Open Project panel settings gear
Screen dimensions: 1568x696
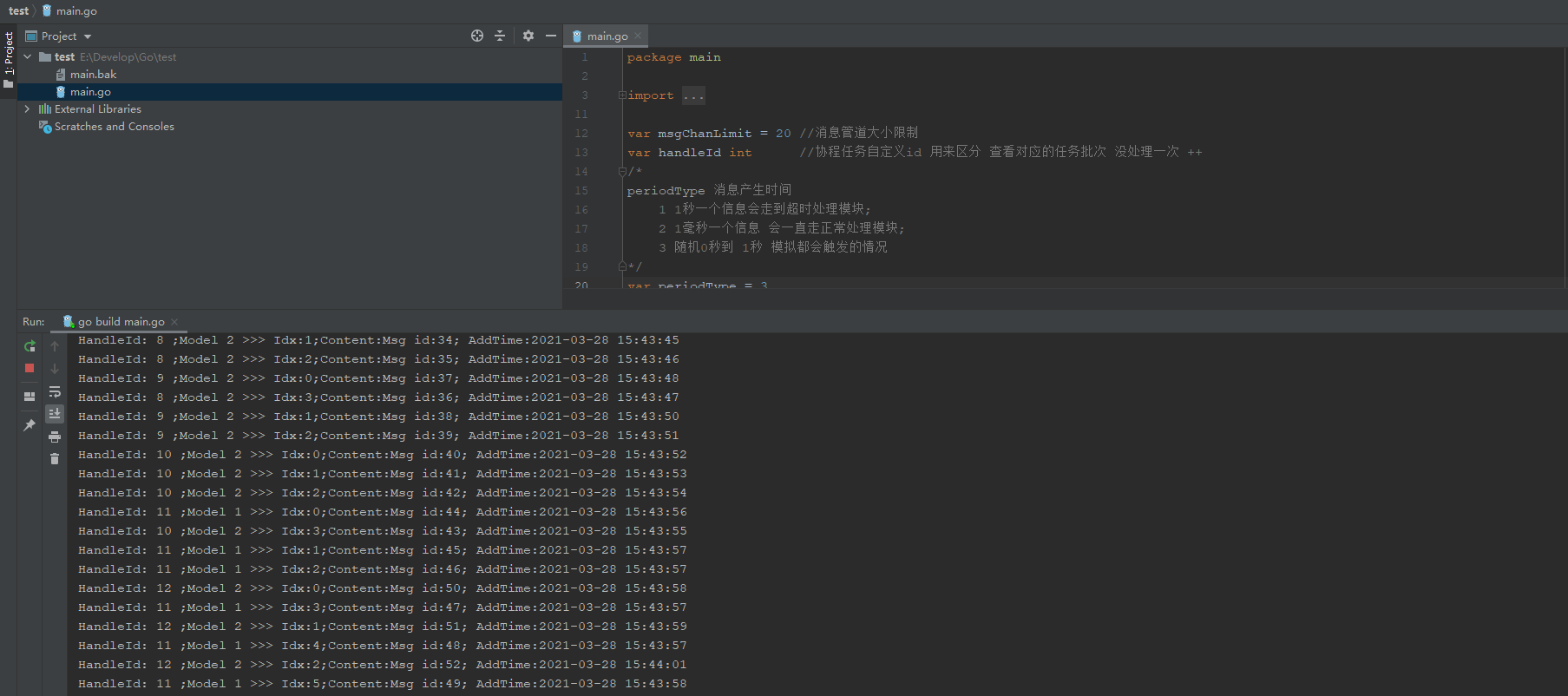point(528,36)
